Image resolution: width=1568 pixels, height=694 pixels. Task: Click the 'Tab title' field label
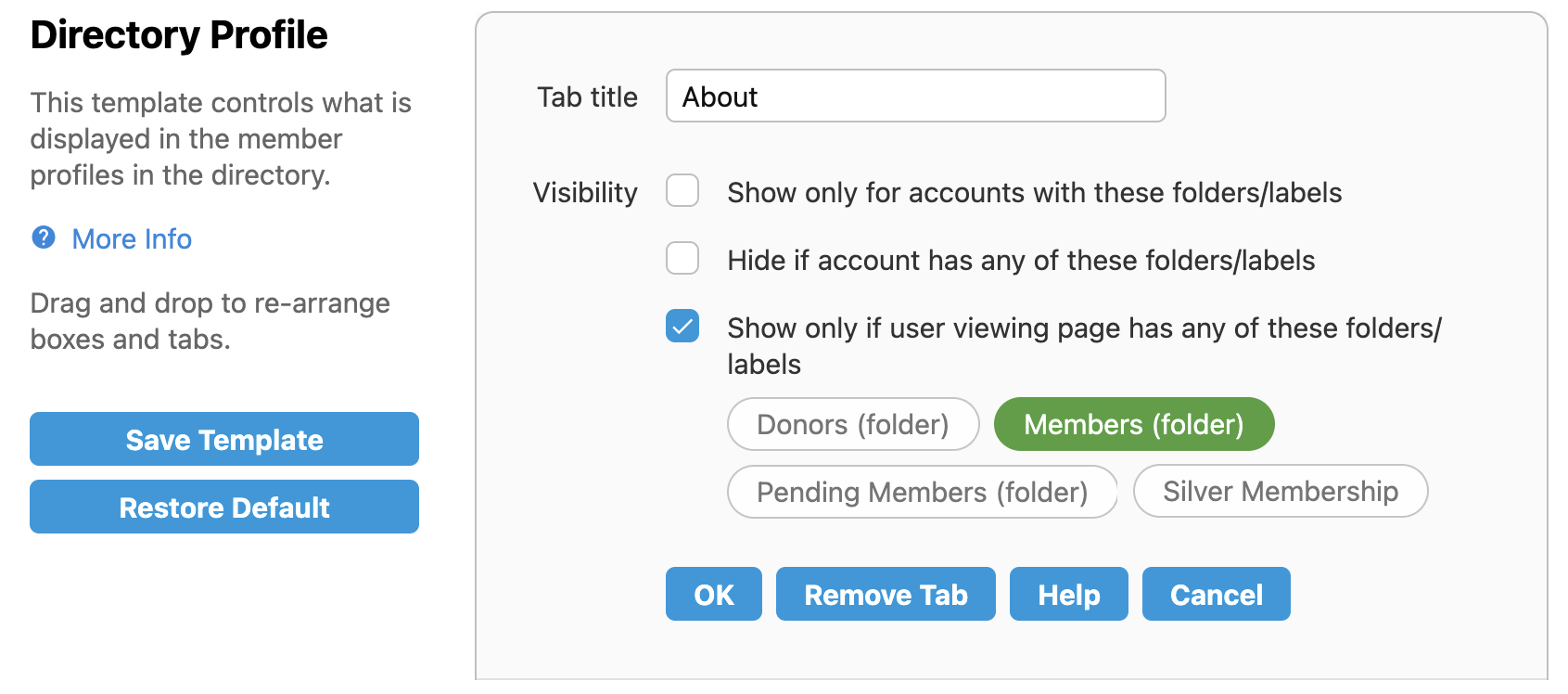[587, 97]
